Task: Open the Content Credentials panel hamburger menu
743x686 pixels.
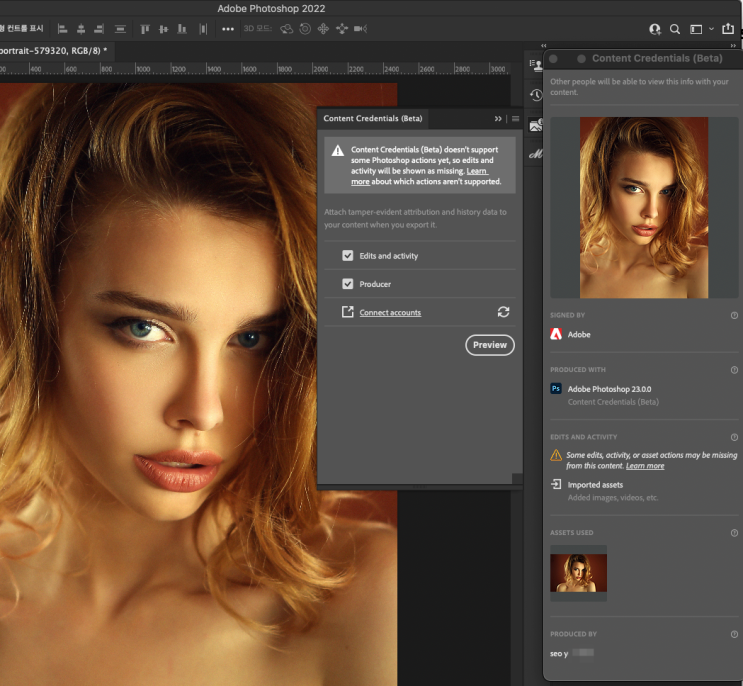Action: click(x=516, y=118)
